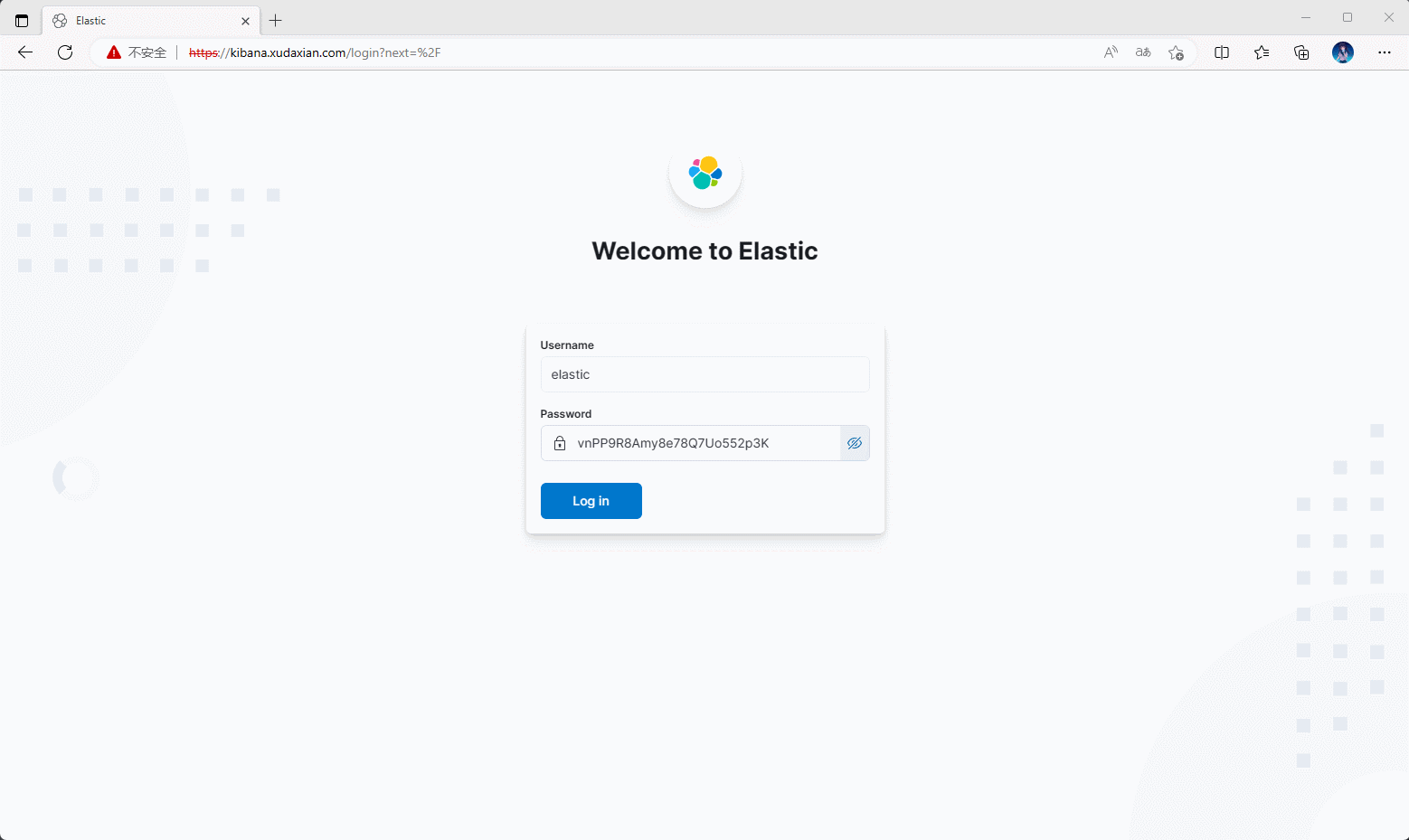Click the Elastic logo

[705, 172]
